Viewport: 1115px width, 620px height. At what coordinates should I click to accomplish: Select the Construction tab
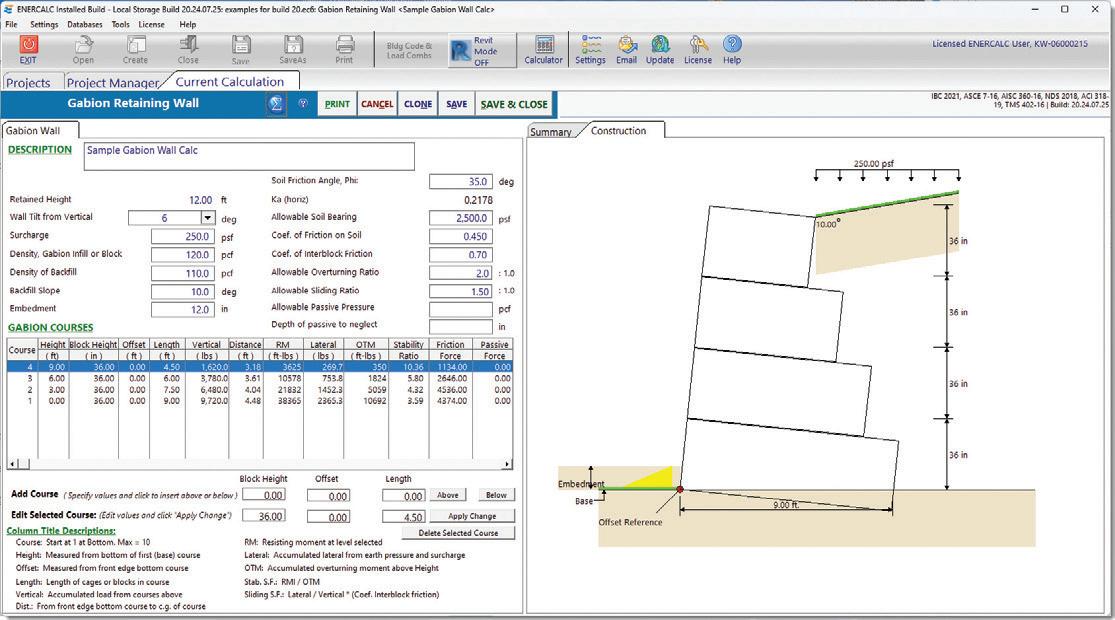click(619, 131)
